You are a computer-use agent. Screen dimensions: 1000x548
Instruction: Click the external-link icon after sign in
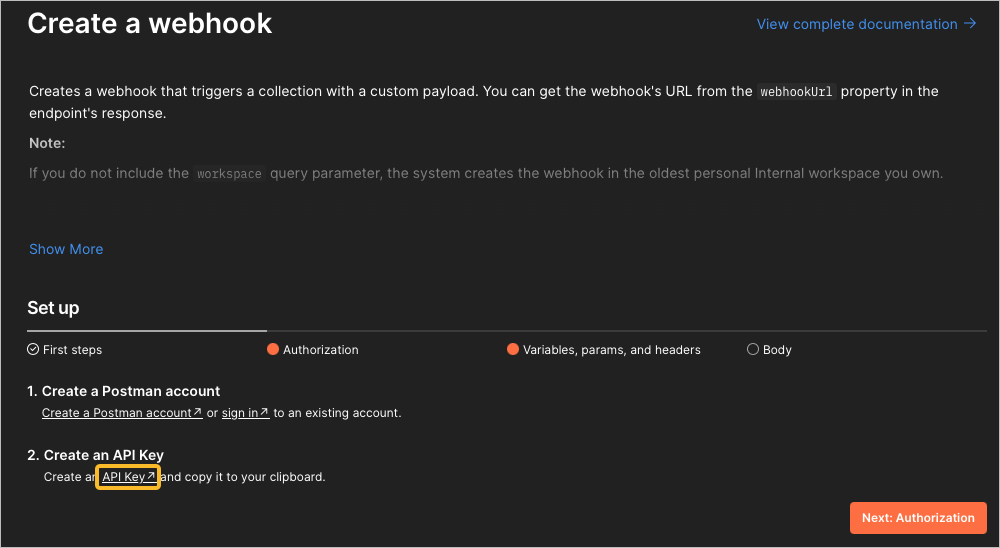click(264, 413)
